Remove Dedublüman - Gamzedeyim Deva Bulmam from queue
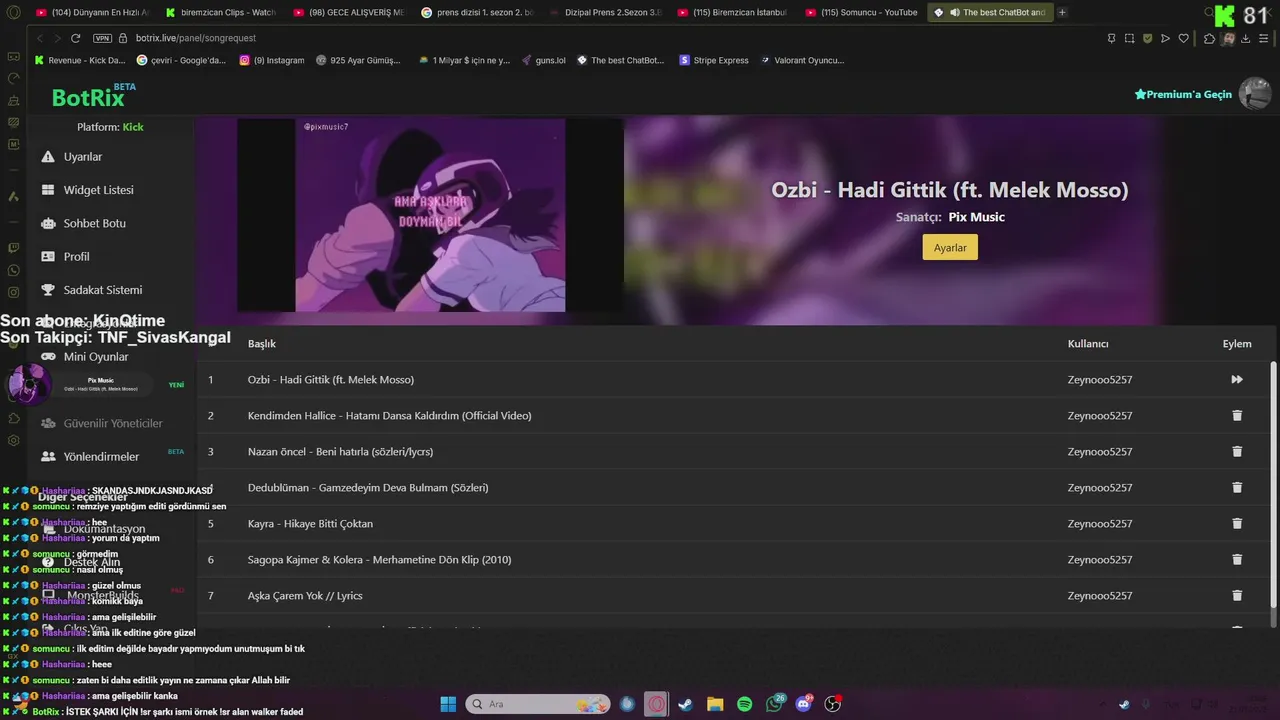This screenshot has width=1280, height=720. point(1237,487)
